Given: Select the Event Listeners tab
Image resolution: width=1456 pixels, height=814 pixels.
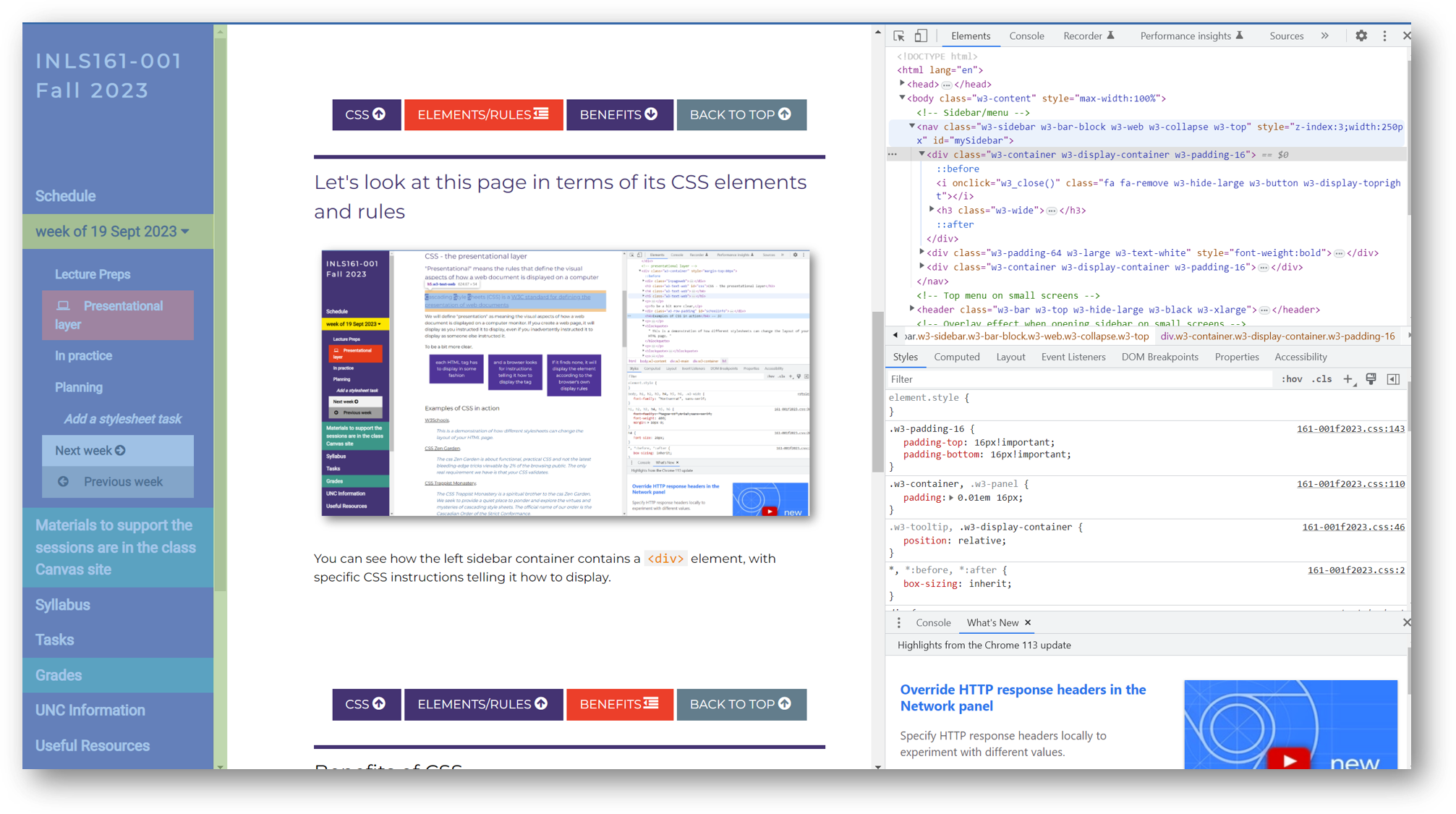Looking at the screenshot, I should [x=1073, y=357].
